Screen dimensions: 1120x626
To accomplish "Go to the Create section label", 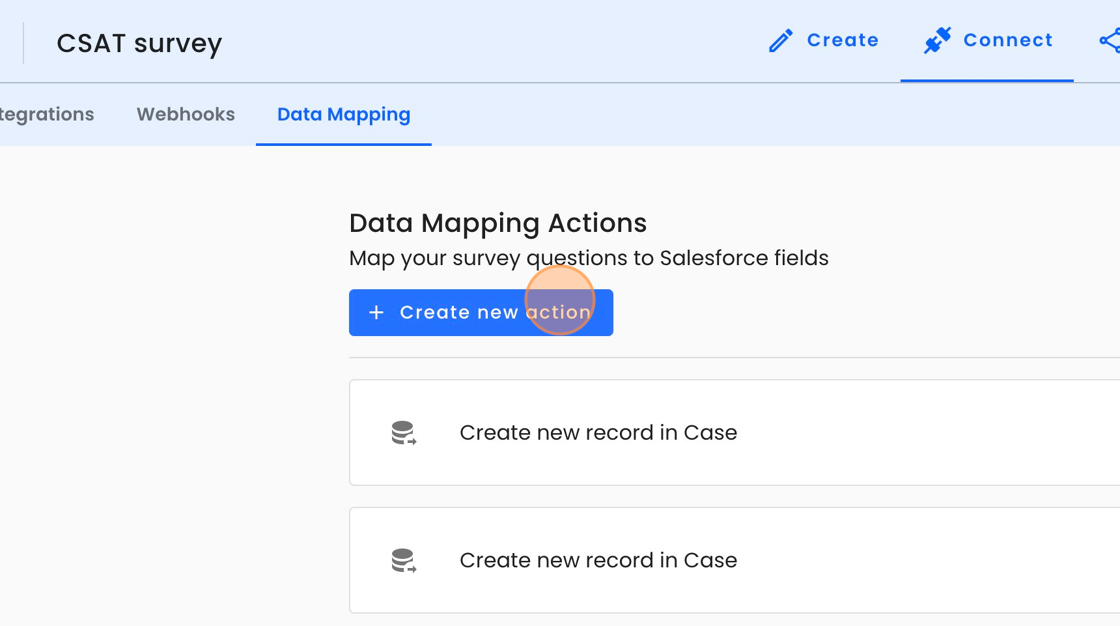I will (843, 41).
